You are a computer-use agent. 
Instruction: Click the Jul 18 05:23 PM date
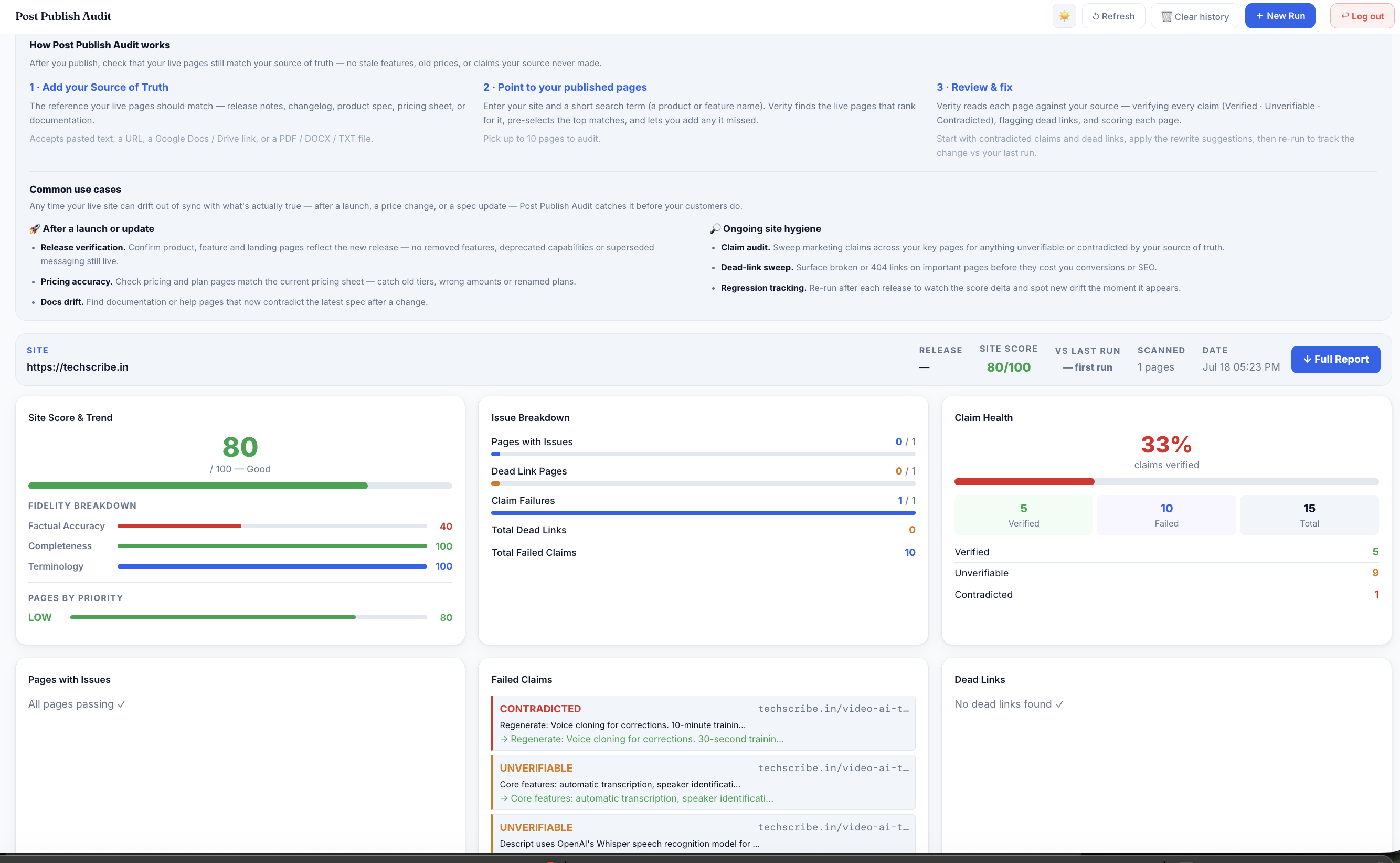point(1241,367)
